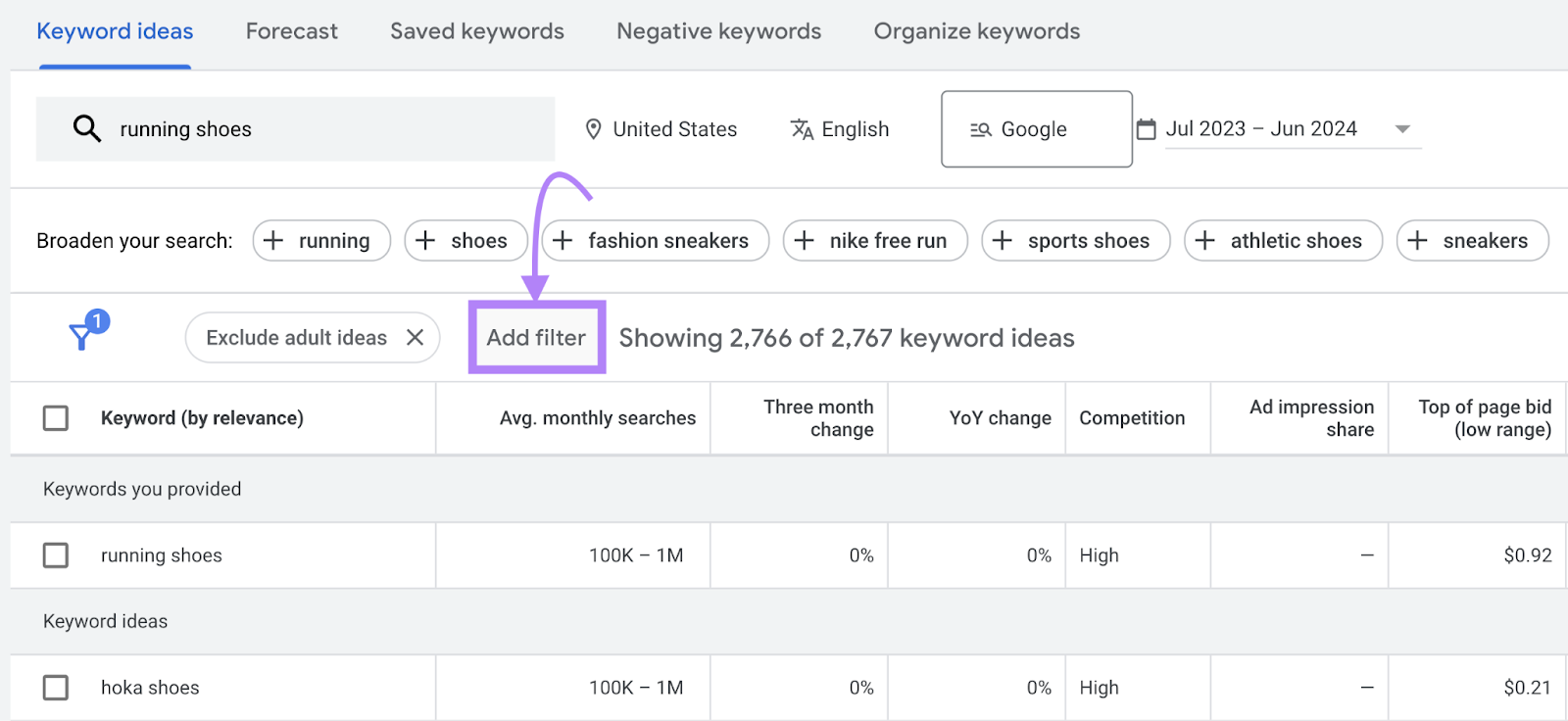
Task: Click the language translate icon
Action: tap(802, 129)
